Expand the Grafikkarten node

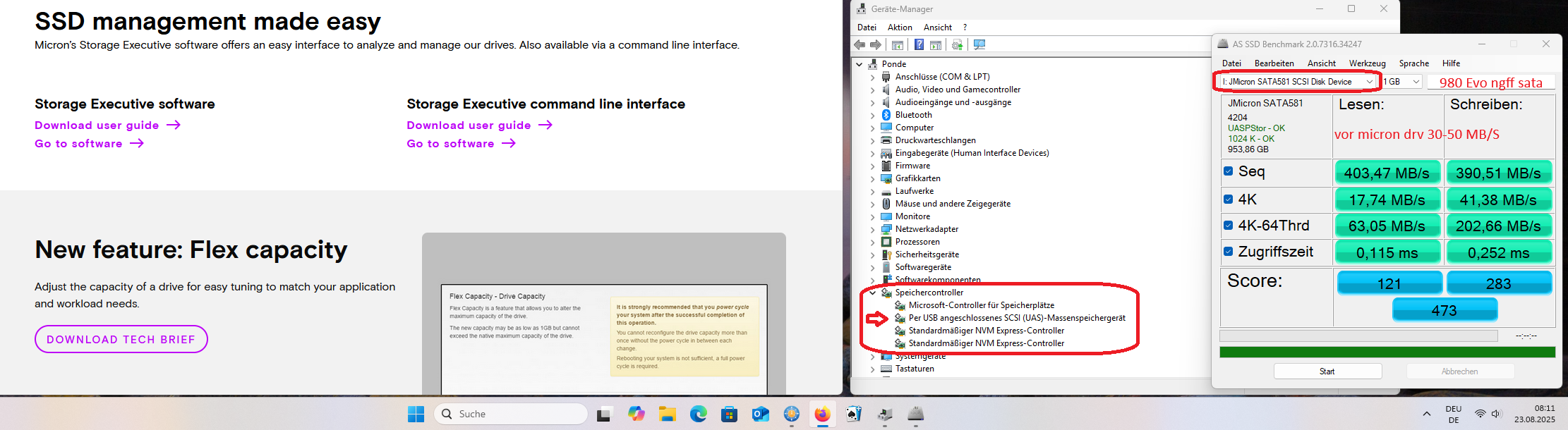click(x=872, y=178)
